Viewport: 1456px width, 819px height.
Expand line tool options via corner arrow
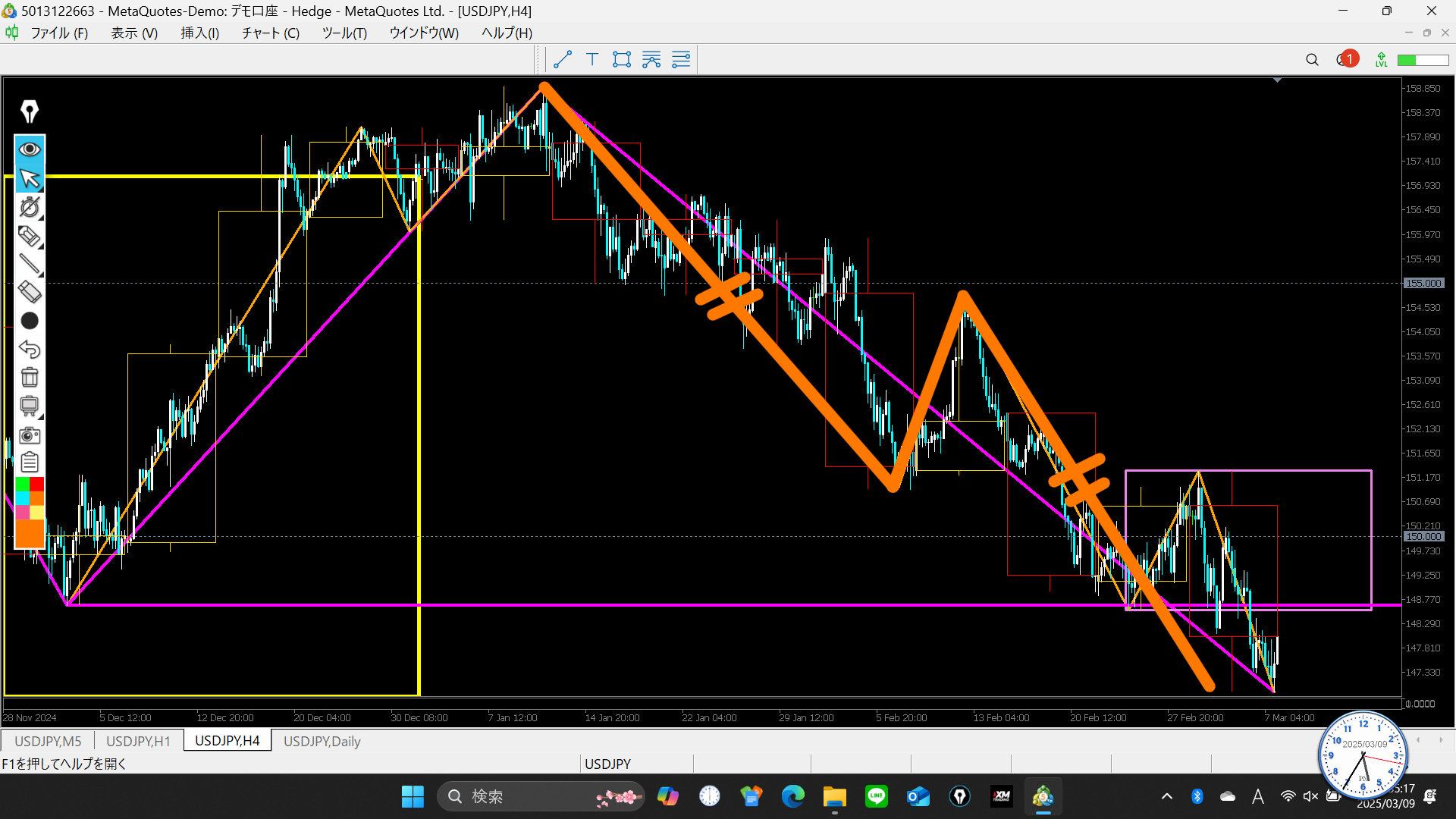click(x=40, y=275)
